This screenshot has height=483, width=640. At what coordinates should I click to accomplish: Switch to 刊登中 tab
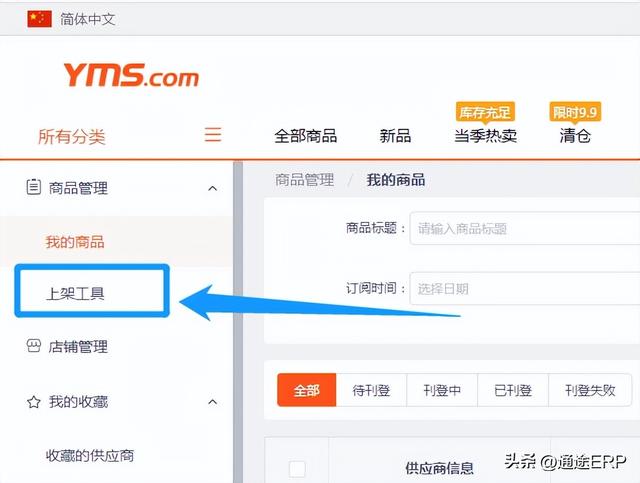(442, 390)
